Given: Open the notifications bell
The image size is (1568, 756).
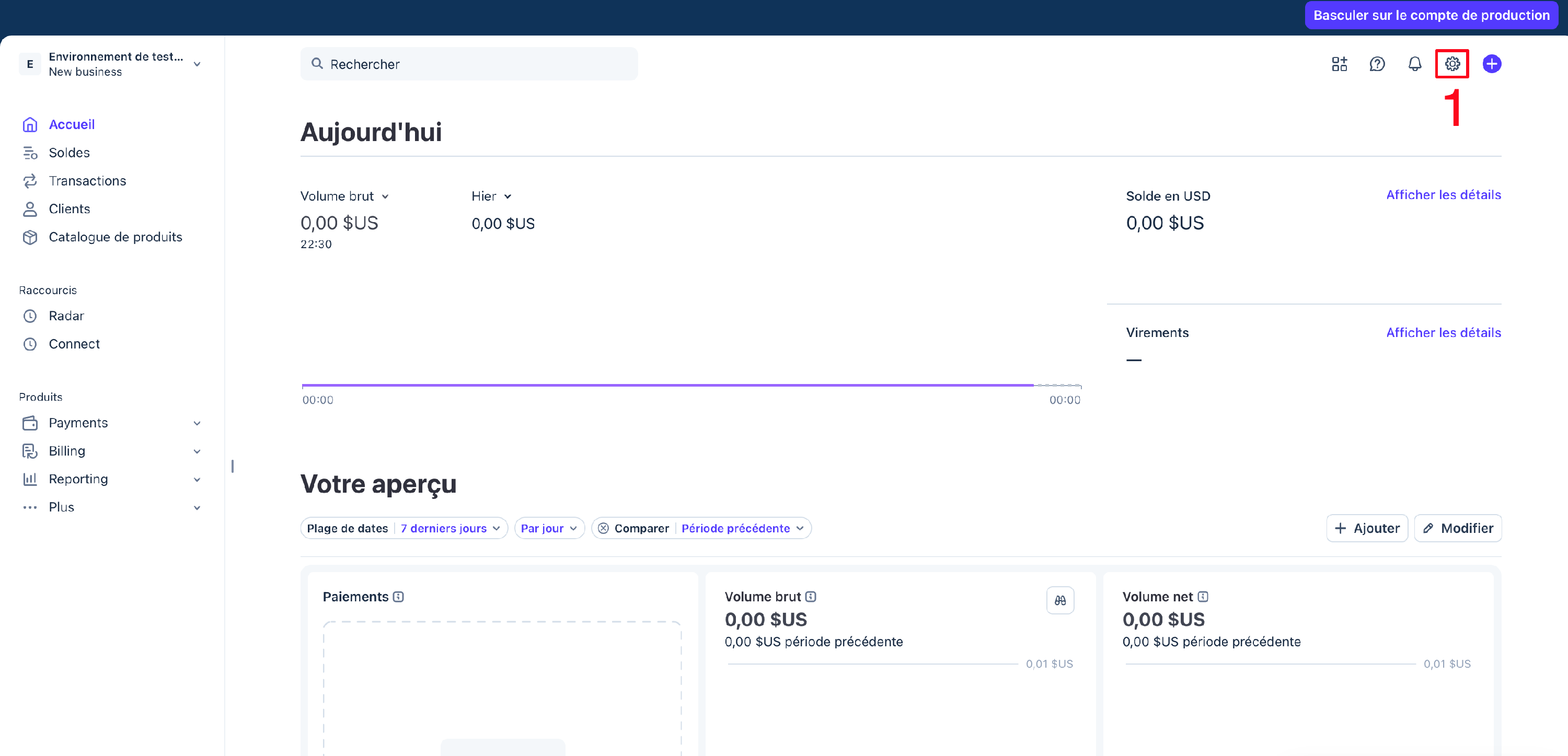Looking at the screenshot, I should (x=1415, y=64).
